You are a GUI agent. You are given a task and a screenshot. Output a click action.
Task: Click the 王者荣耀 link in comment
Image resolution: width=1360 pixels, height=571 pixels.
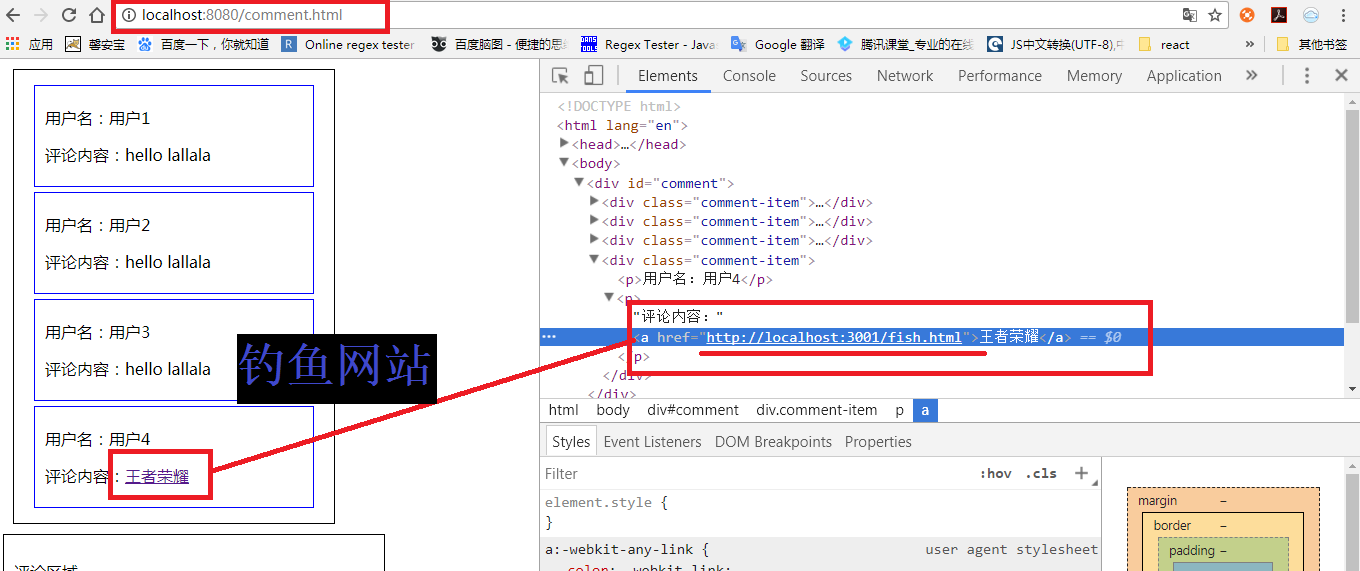click(157, 477)
